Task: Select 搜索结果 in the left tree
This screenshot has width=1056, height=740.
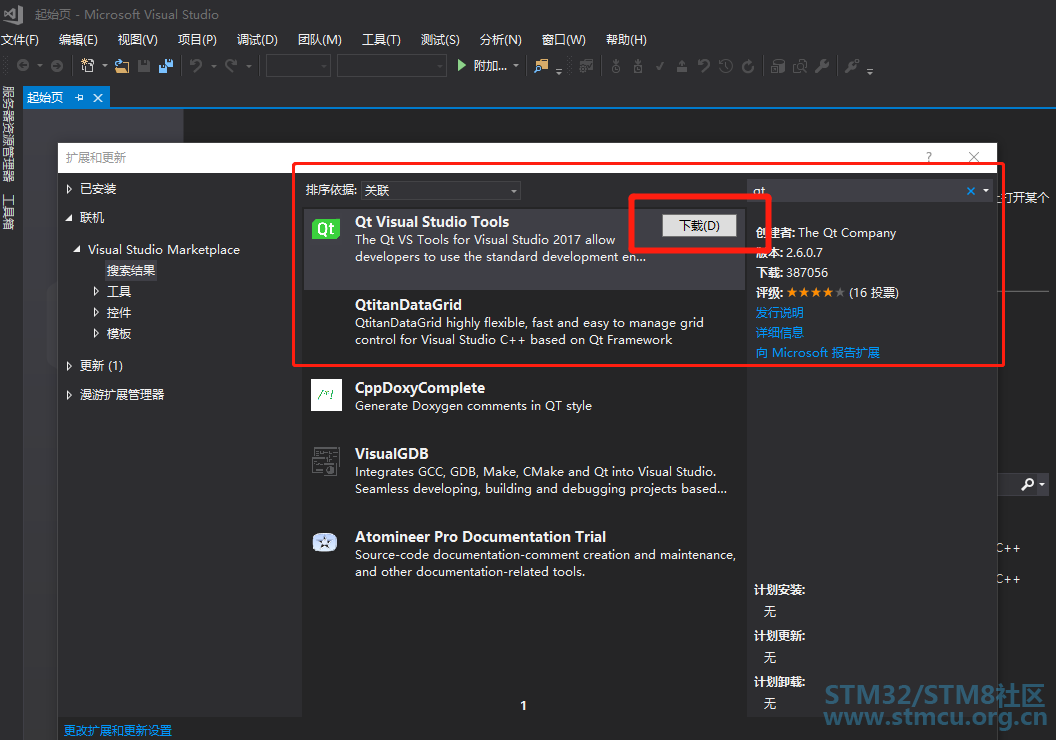Action: (x=131, y=270)
